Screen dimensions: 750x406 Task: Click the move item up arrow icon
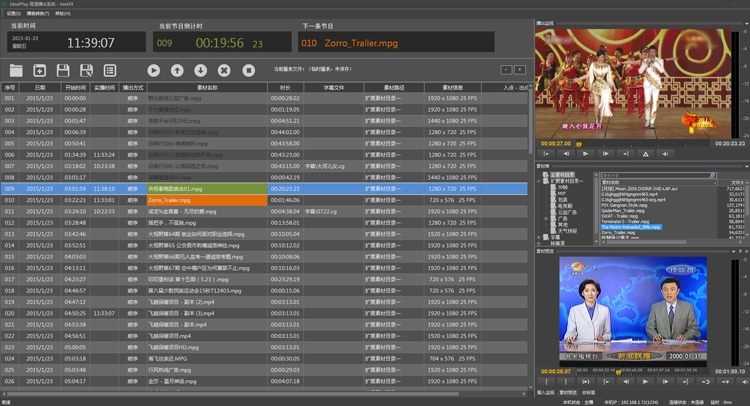177,70
